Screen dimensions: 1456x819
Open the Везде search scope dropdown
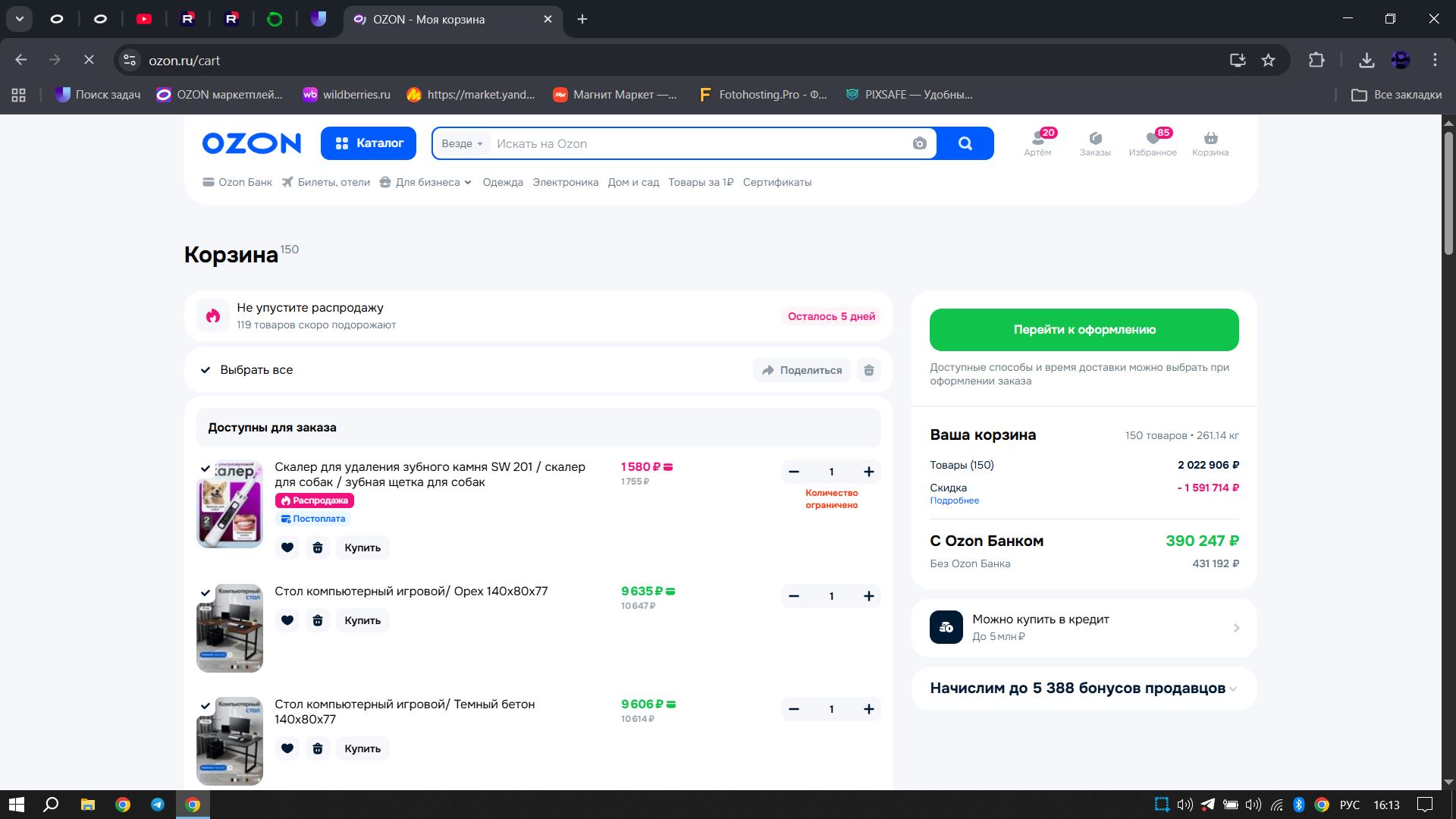(462, 143)
